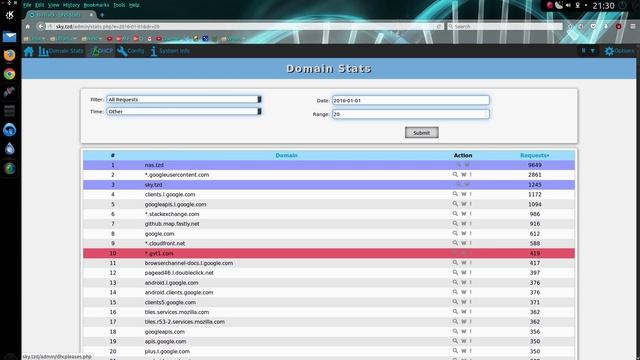Click the search icon for github.map.fastly.net
This screenshot has width=640, height=360.
click(455, 223)
